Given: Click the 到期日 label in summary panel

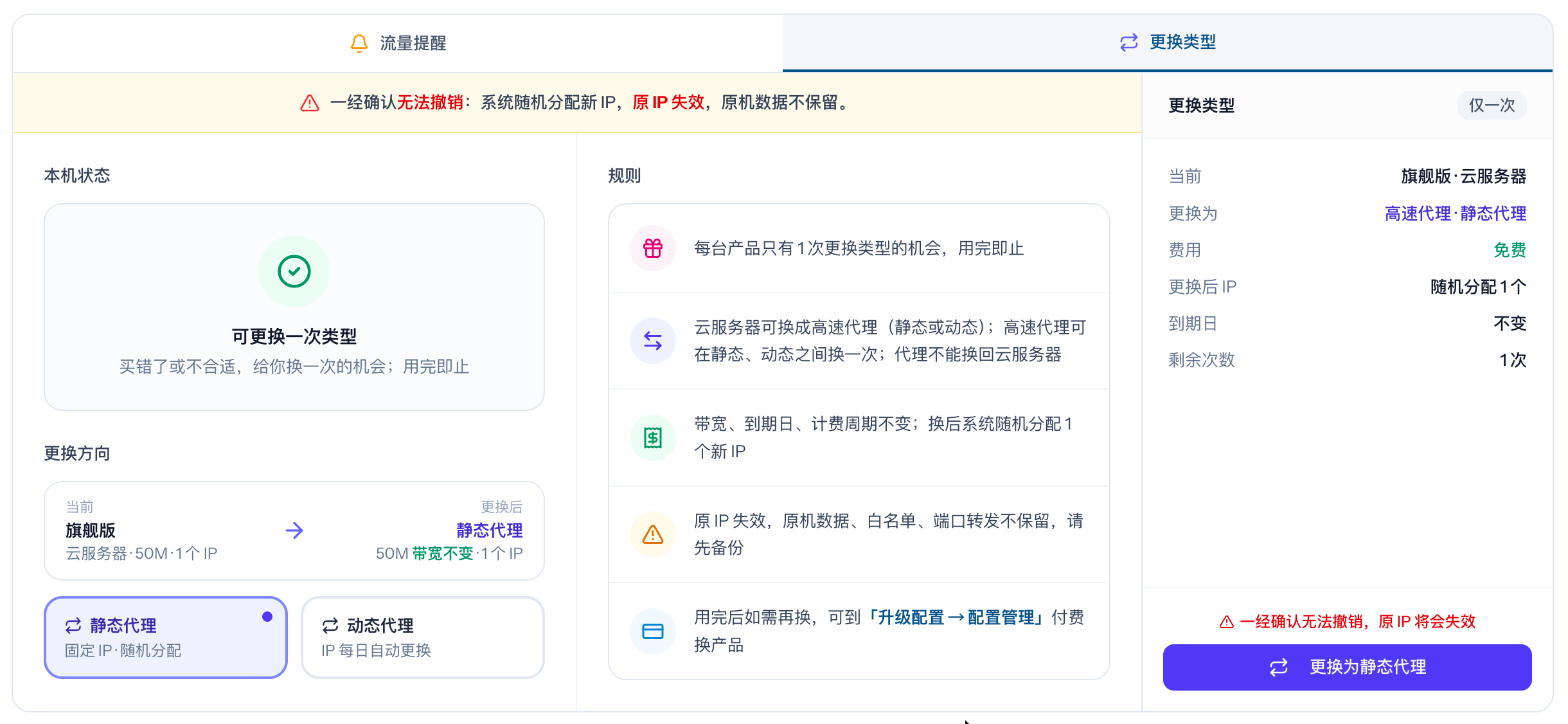Looking at the screenshot, I should 1193,324.
